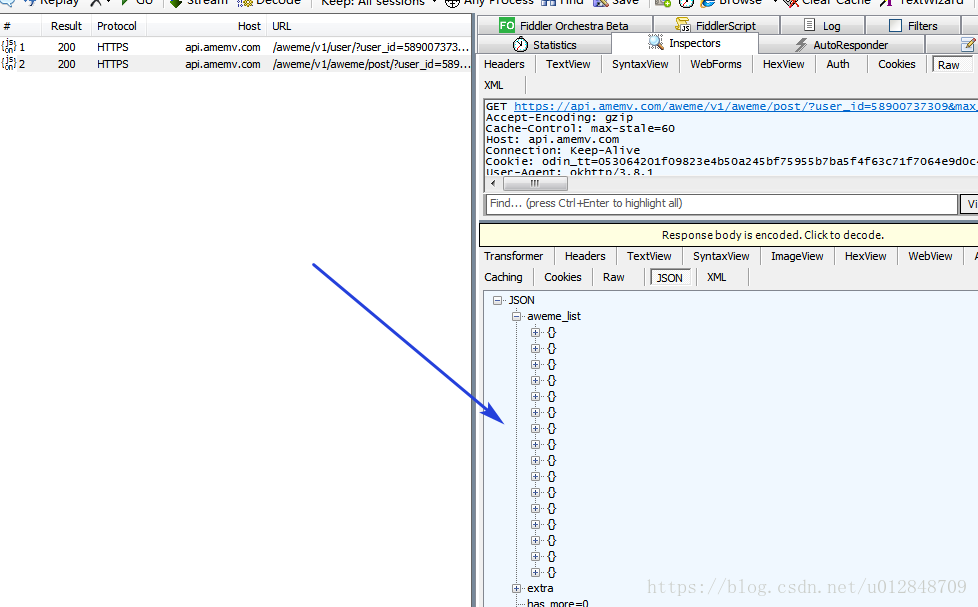Screen dimensions: 978x607
Task: Sort sessions by Result column header
Action: [x=66, y=26]
